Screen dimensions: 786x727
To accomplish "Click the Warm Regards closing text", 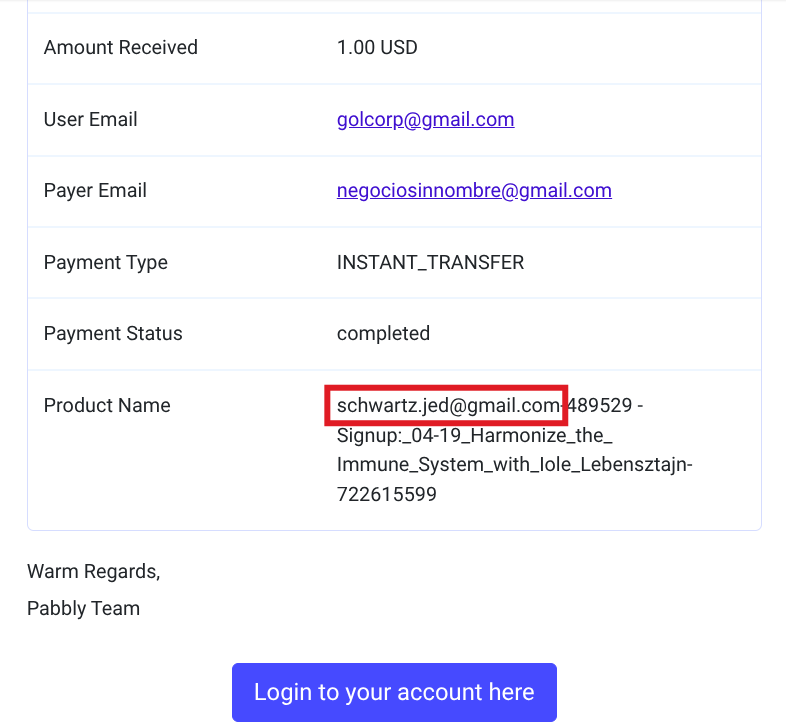I will (93, 572).
